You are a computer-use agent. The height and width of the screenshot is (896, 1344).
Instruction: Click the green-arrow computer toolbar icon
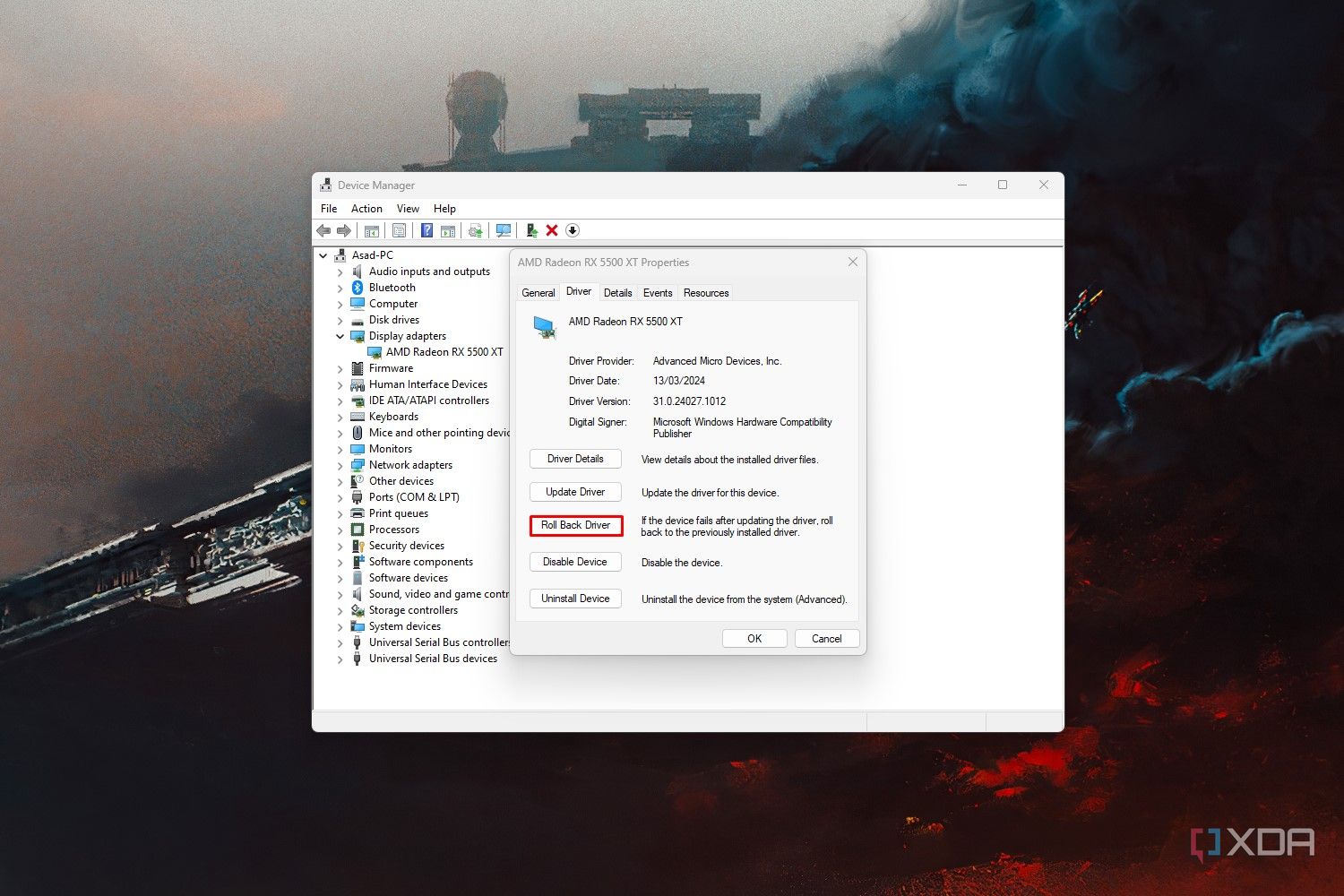pos(531,230)
